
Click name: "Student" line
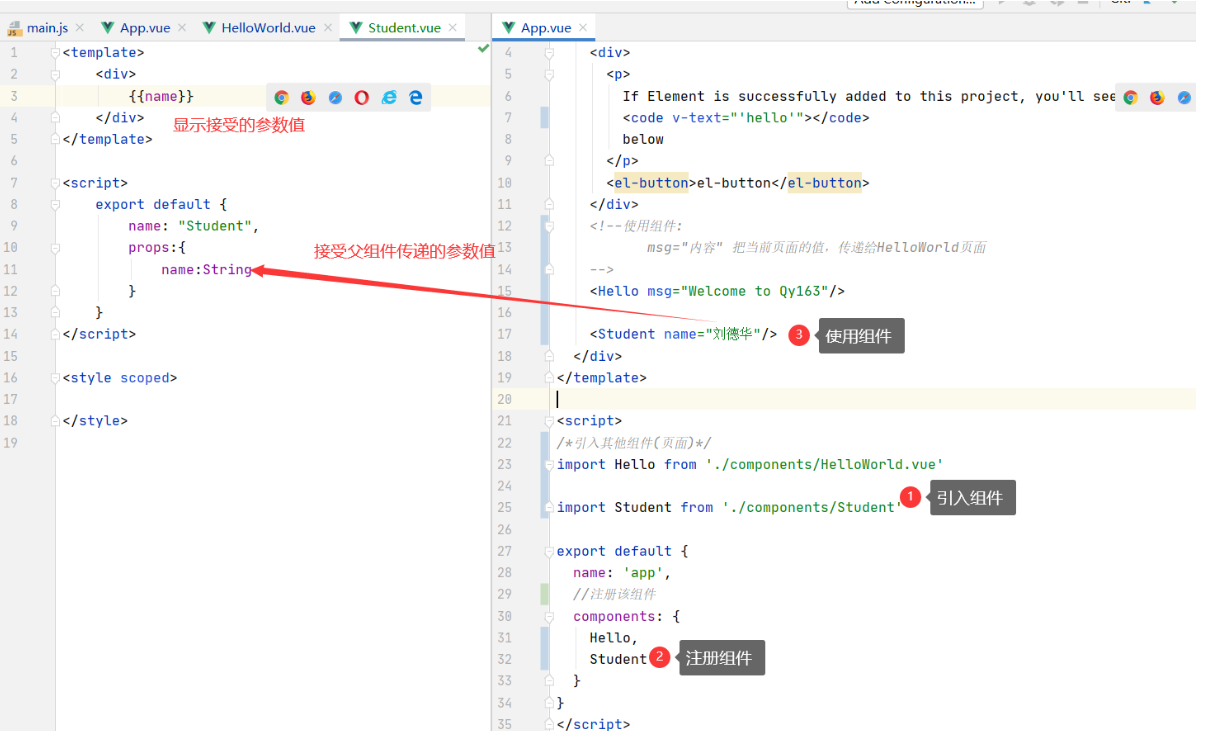click(x=194, y=226)
